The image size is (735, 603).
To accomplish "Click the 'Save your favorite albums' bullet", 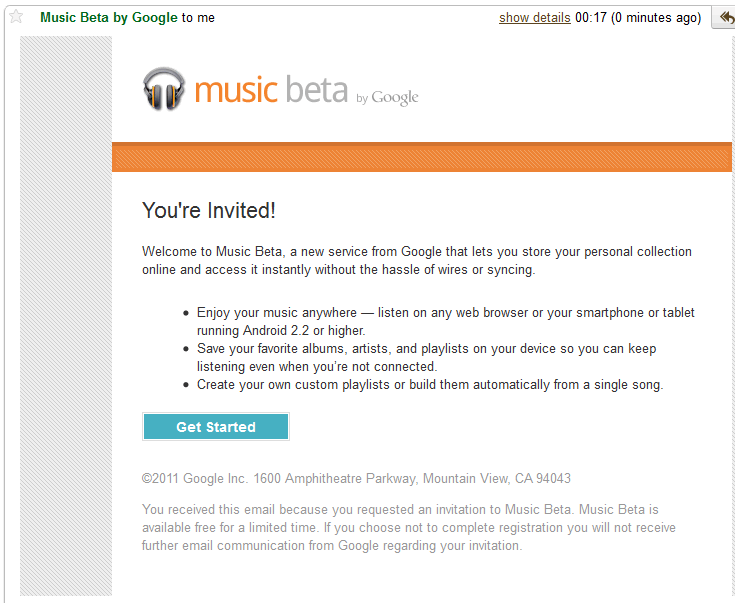I will click(x=440, y=357).
